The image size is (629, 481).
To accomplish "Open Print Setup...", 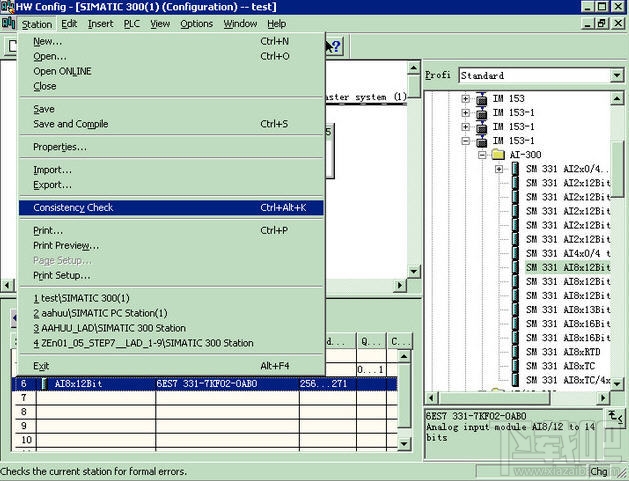I will (171, 276).
